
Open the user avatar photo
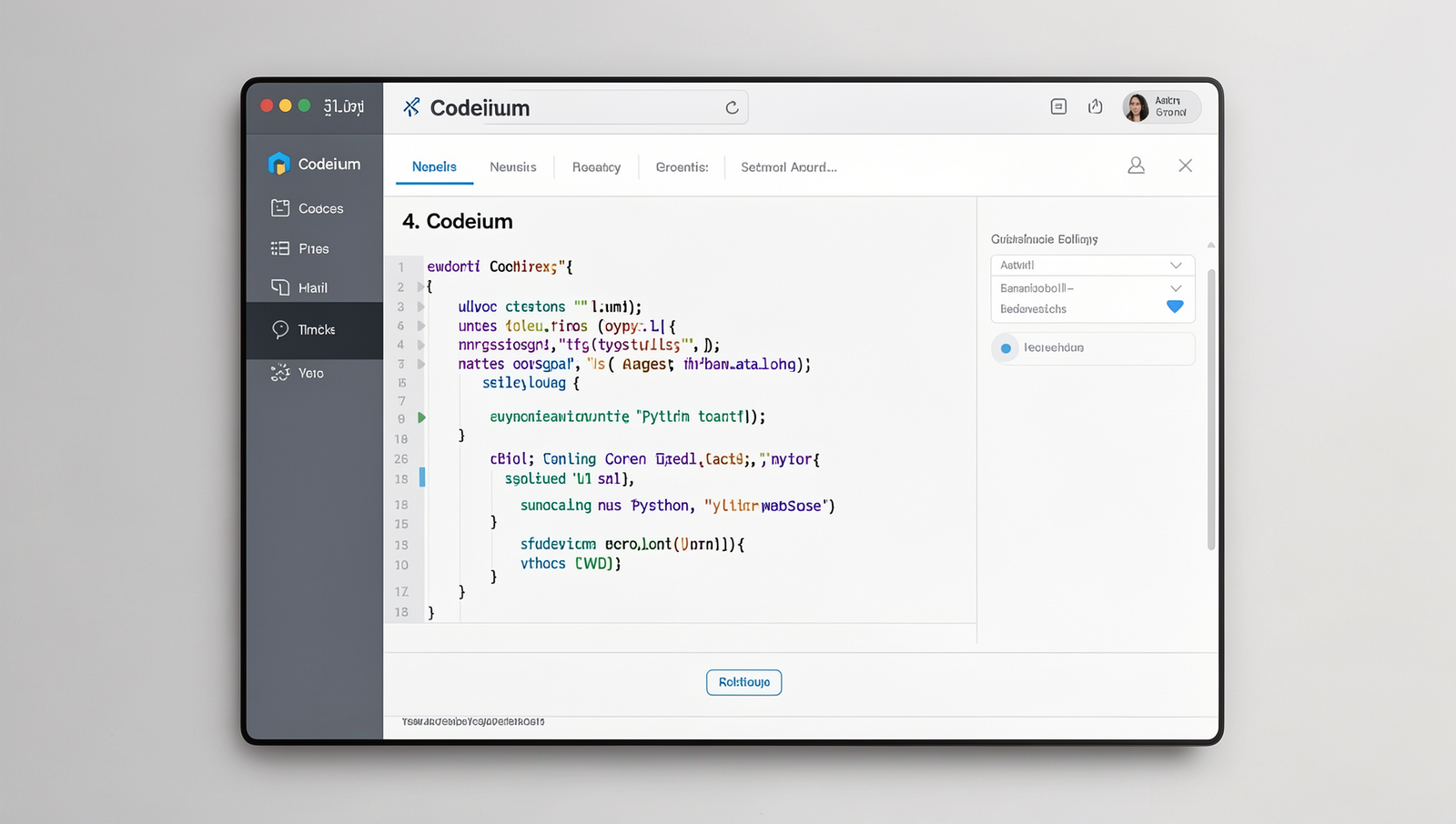(1136, 107)
